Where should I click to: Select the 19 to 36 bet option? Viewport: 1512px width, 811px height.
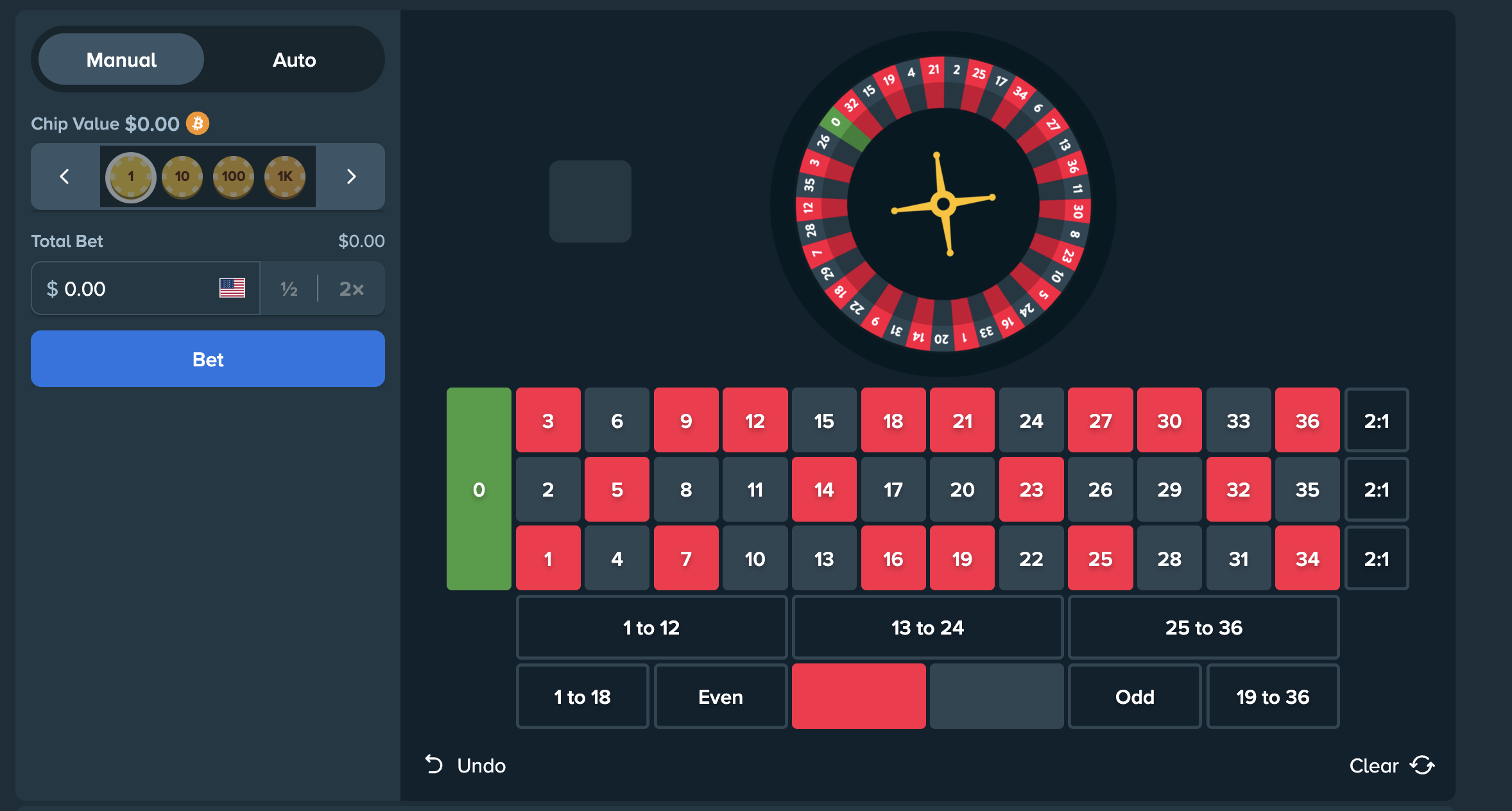click(x=1273, y=696)
